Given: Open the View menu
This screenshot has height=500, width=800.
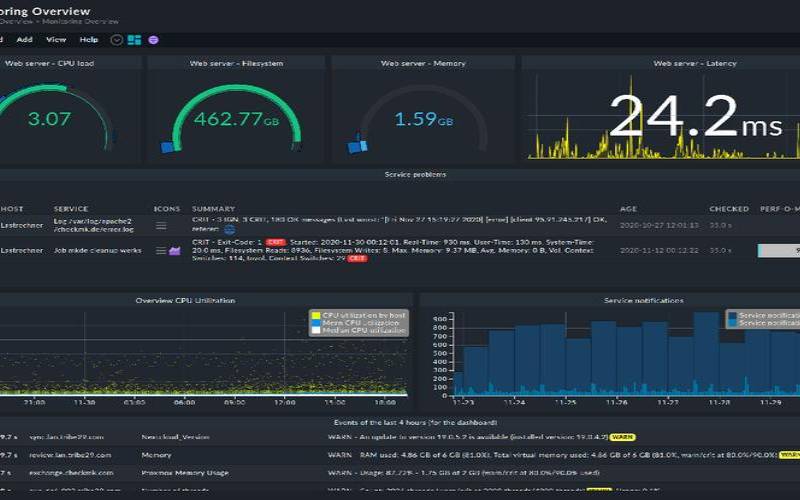Looking at the screenshot, I should point(56,40).
